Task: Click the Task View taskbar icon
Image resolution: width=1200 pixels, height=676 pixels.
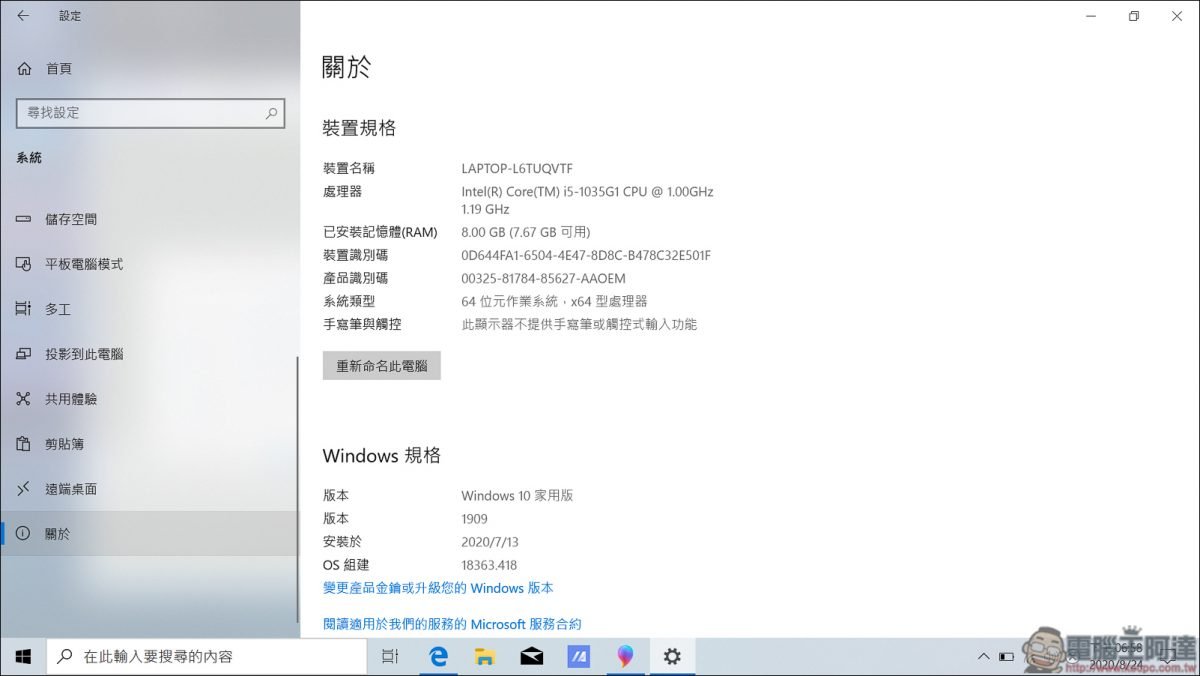Action: coord(390,657)
